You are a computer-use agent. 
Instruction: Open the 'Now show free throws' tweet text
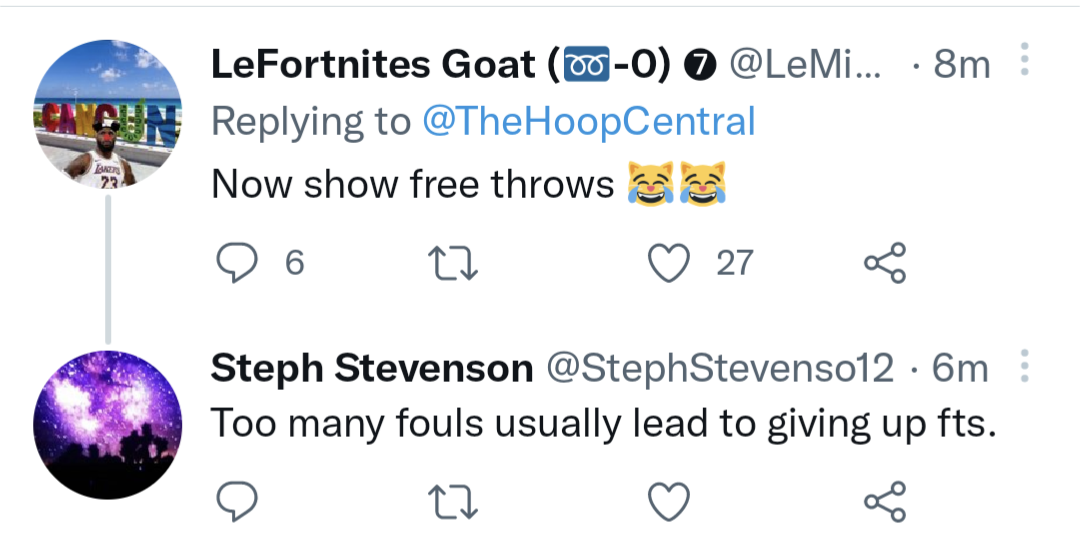(412, 184)
